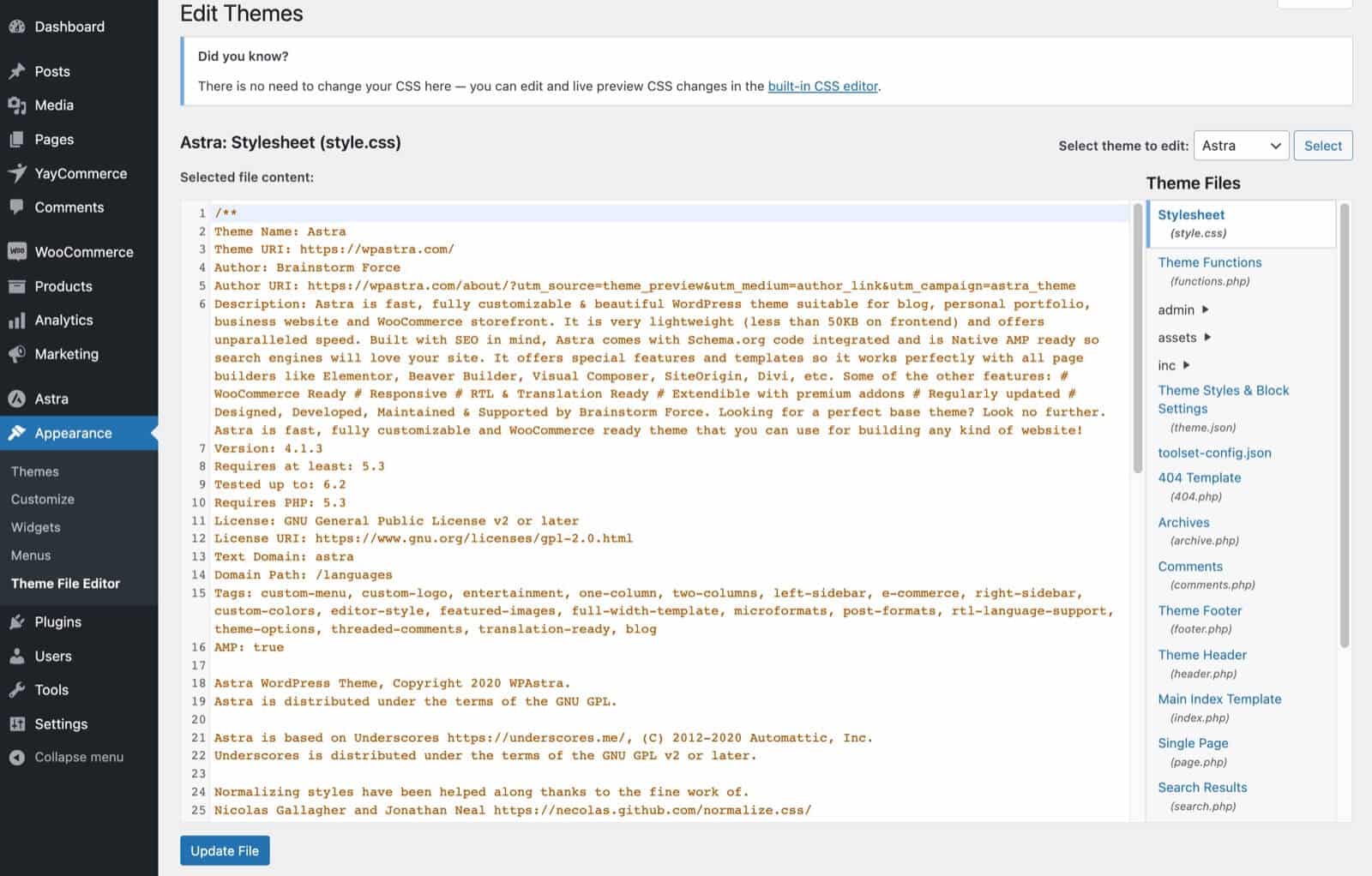
Task: Open the Comments comments.php theme file
Action: 1207,575
